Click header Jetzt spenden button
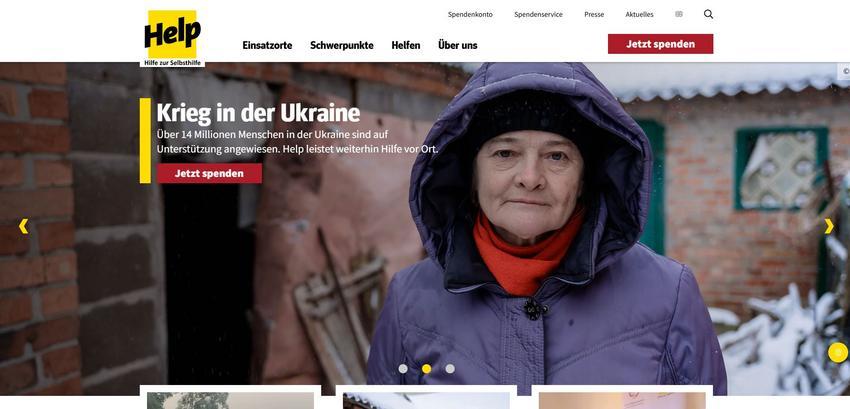The height and width of the screenshot is (409, 850). click(x=660, y=44)
